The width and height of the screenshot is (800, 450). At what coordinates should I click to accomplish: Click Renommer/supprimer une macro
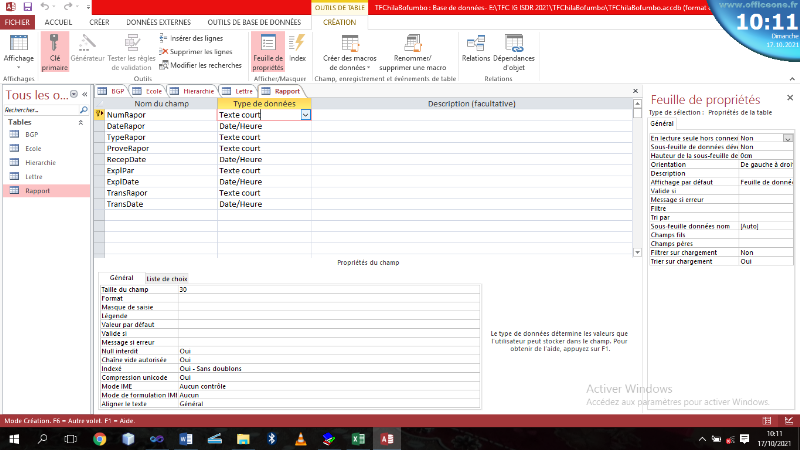[413, 50]
